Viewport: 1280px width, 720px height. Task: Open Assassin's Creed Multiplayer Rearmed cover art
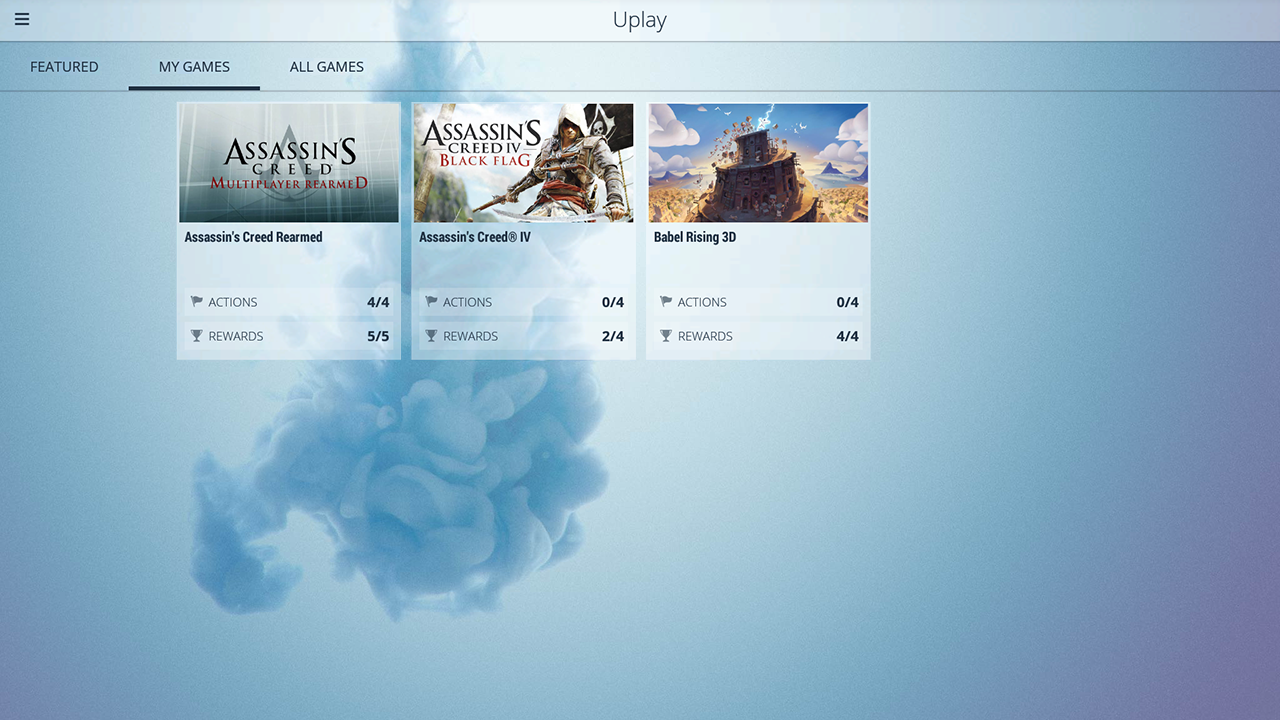click(x=289, y=163)
